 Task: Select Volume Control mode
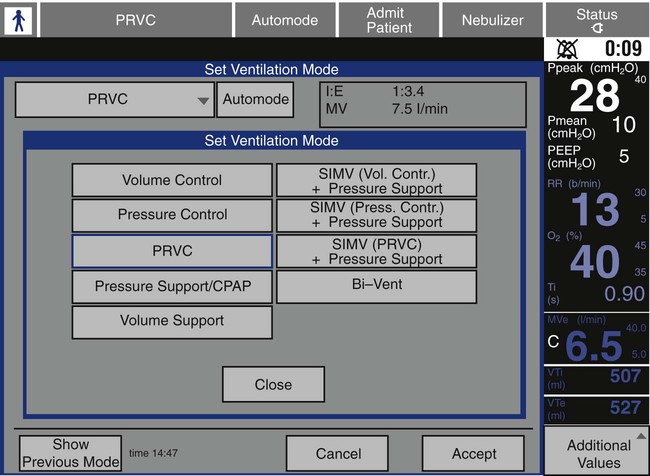[x=172, y=180]
